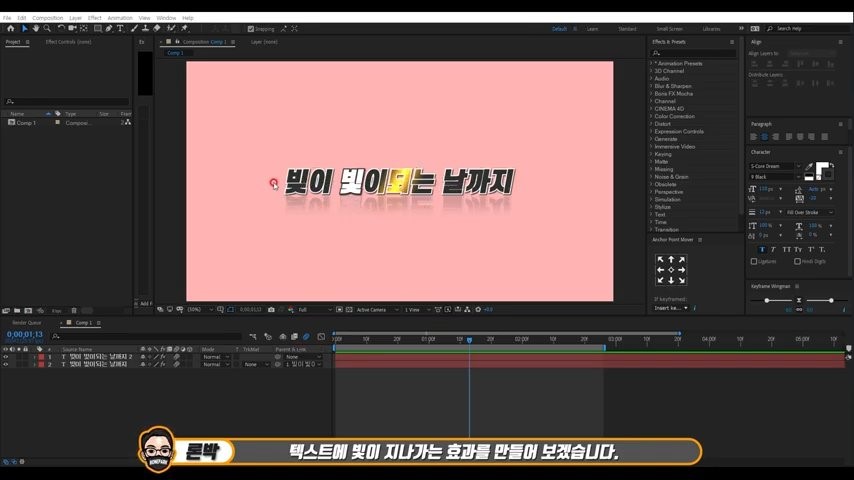The height and width of the screenshot is (480, 854).
Task: Select the Rectangle shape tool
Action: 97,28
